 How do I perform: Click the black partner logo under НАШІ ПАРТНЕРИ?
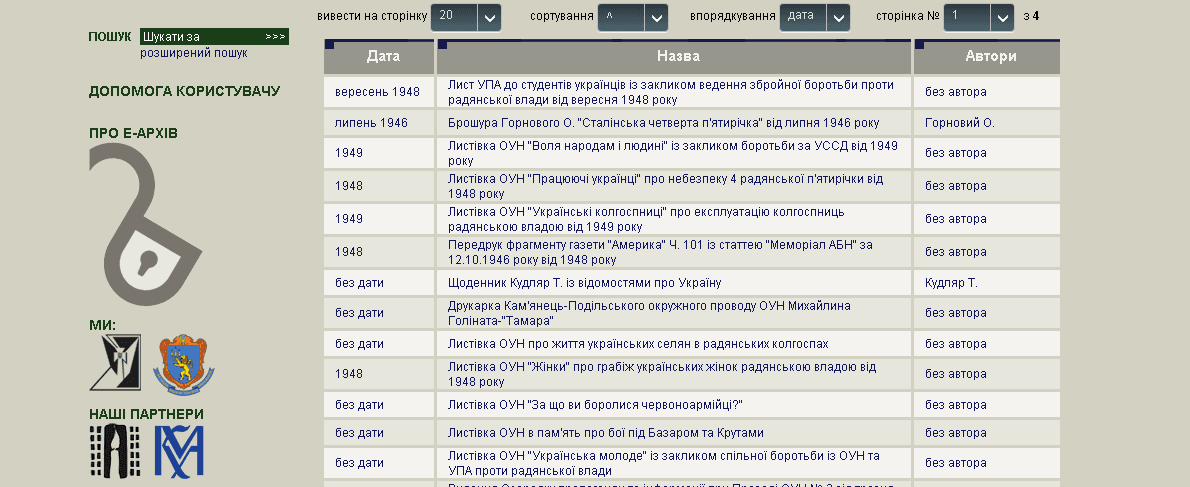[x=115, y=451]
